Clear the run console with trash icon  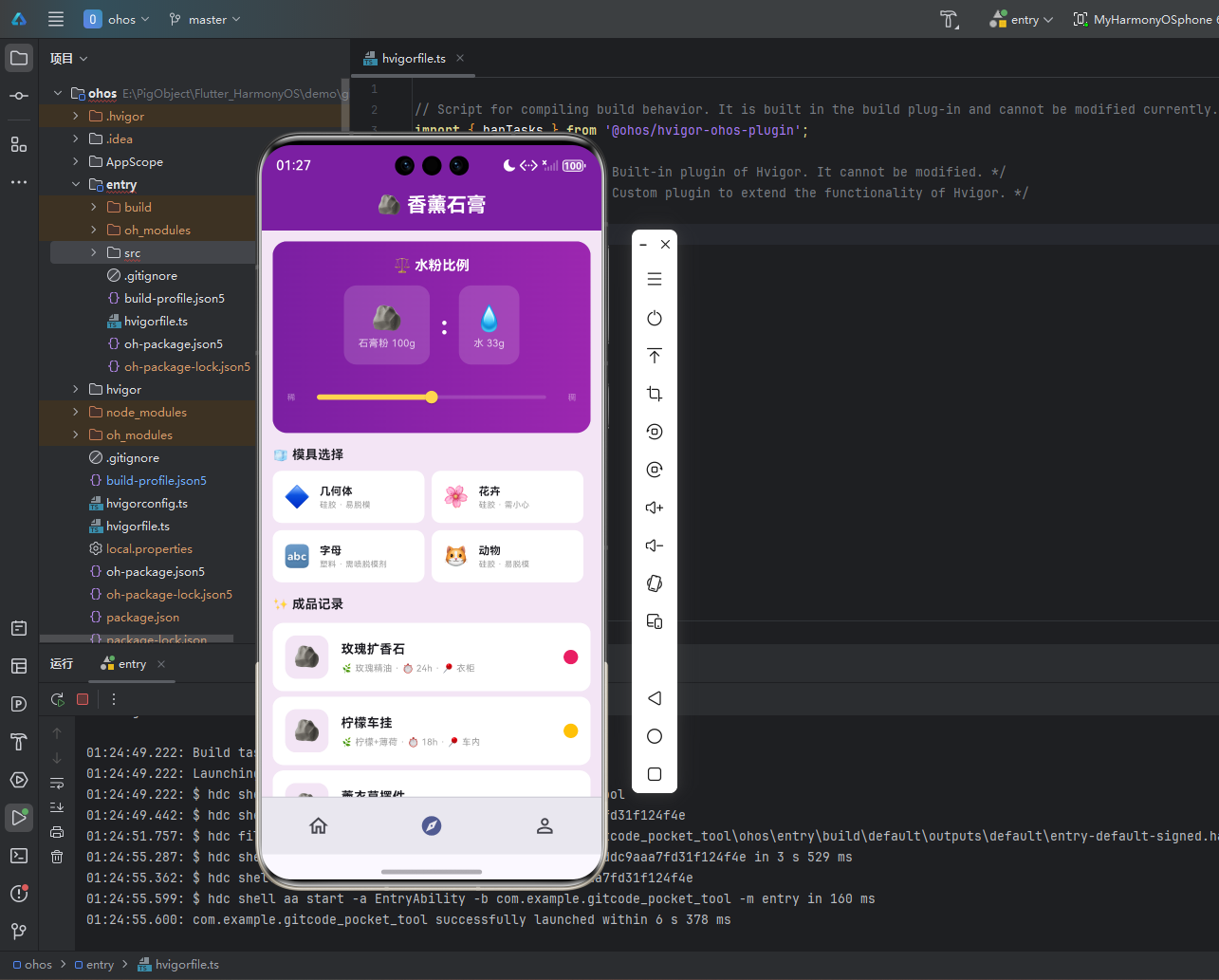pyautogui.click(x=57, y=857)
